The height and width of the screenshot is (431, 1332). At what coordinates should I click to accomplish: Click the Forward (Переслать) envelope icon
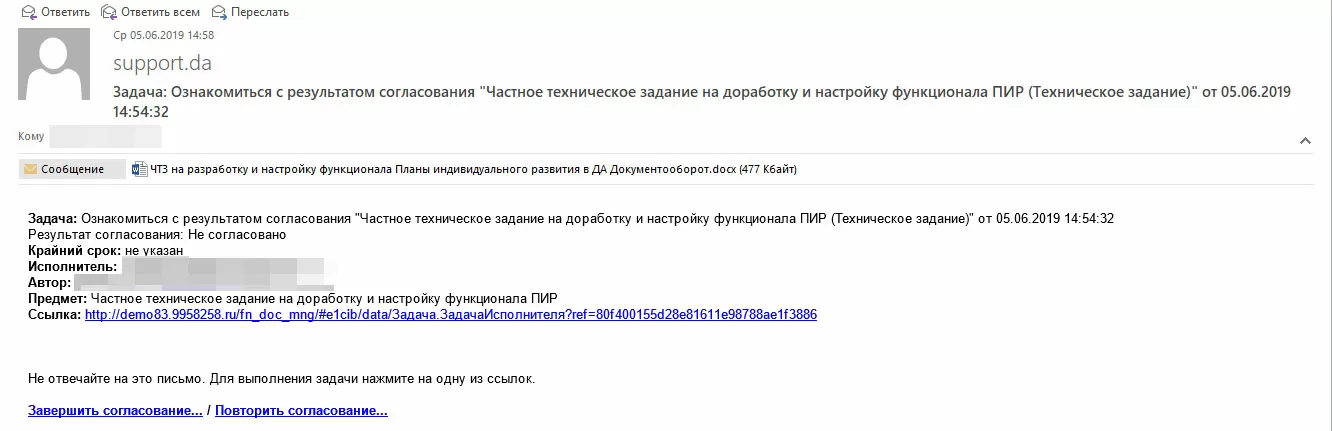[x=215, y=12]
